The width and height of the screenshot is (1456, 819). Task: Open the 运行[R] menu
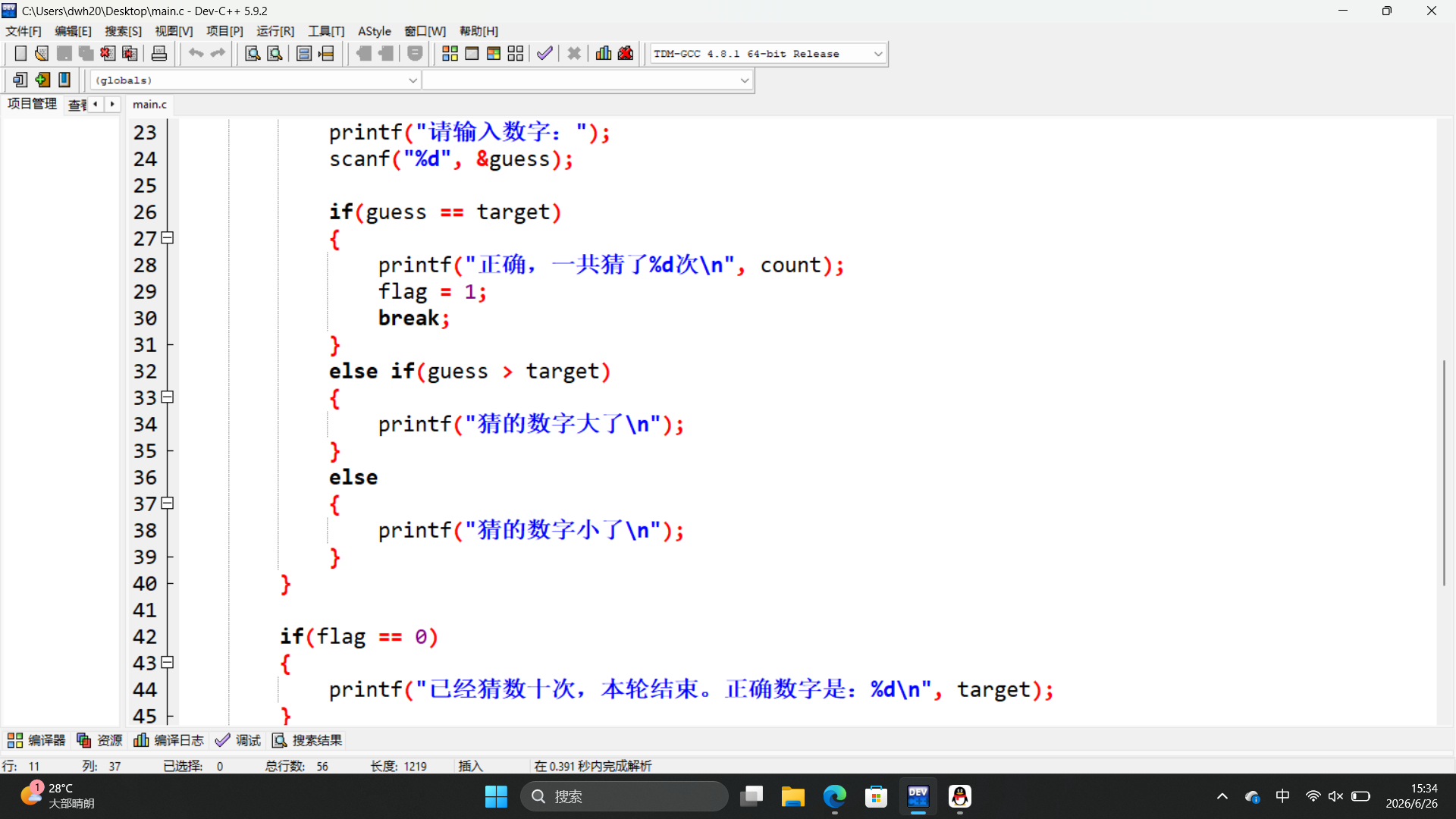point(275,31)
